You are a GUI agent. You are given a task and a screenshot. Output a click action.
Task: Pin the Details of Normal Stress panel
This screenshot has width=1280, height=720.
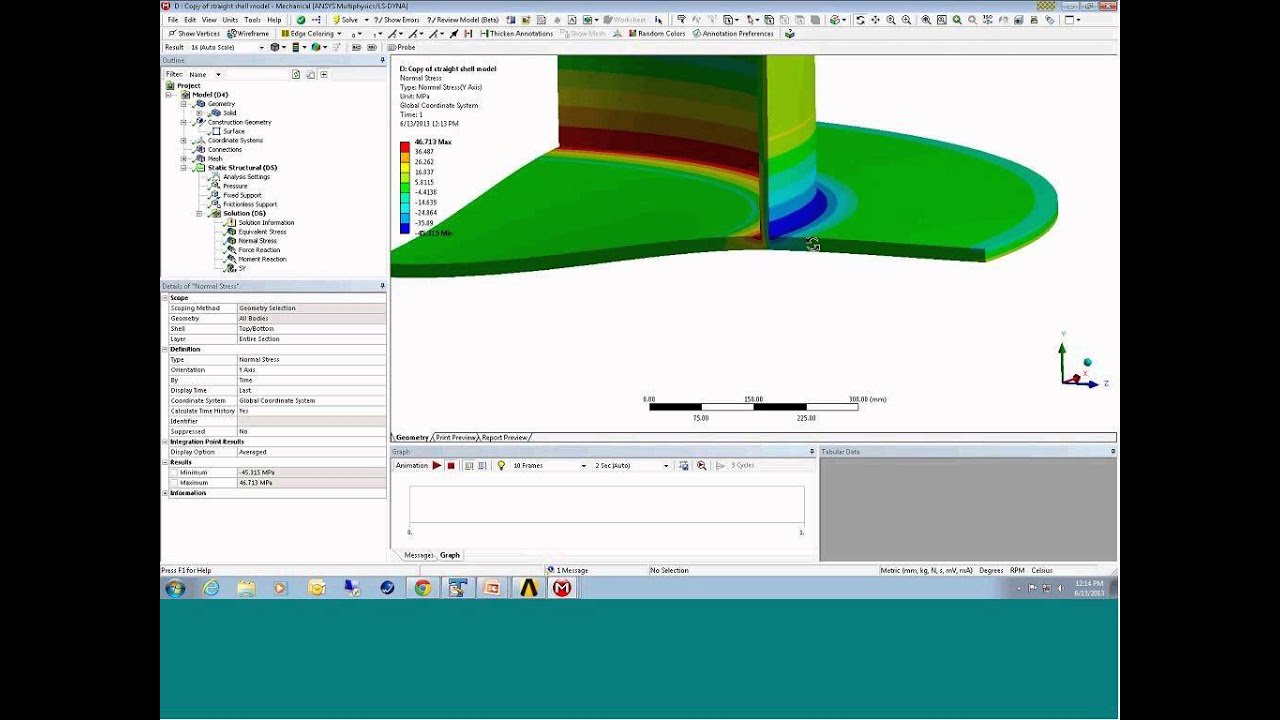(x=382, y=286)
